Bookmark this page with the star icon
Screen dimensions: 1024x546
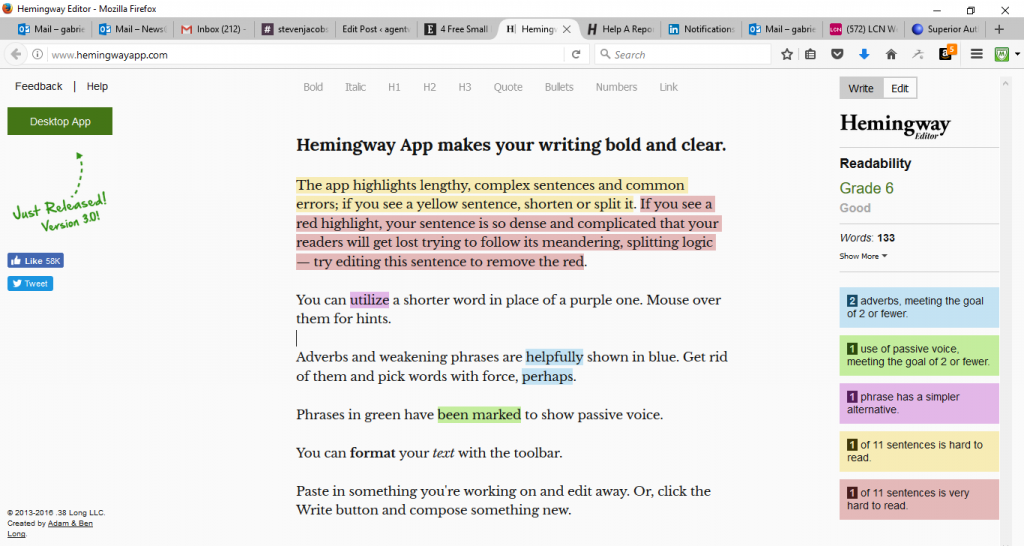click(x=787, y=54)
